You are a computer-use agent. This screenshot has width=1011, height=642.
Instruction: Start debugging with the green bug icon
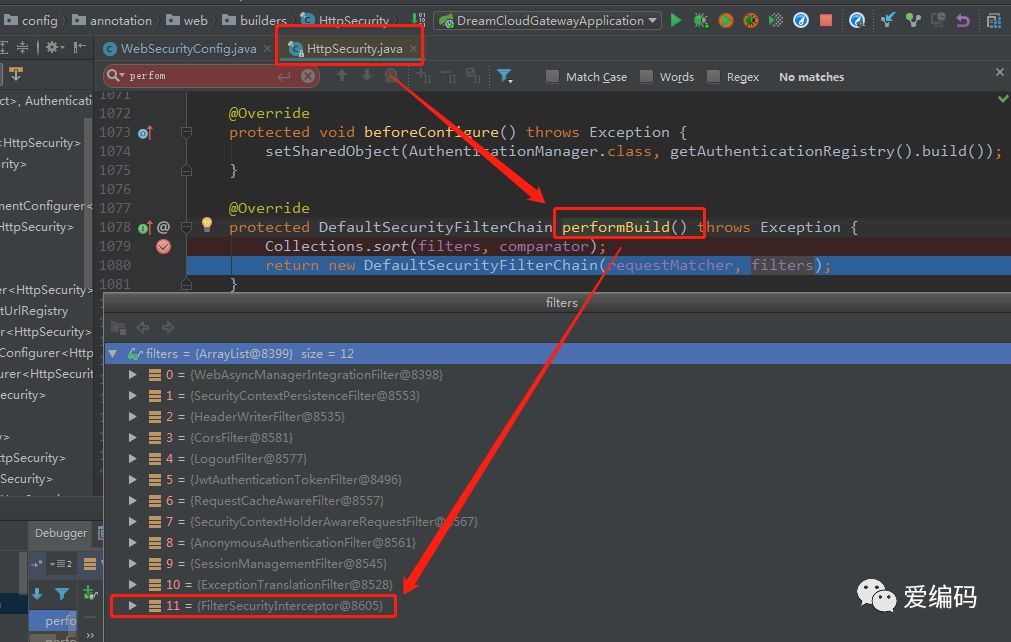pyautogui.click(x=701, y=21)
